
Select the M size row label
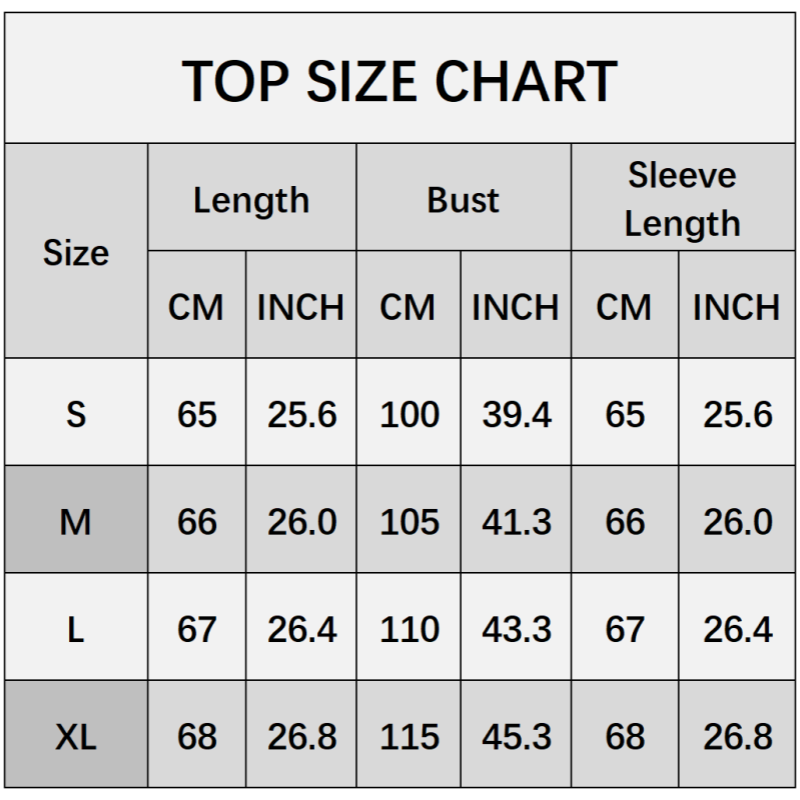click(76, 521)
